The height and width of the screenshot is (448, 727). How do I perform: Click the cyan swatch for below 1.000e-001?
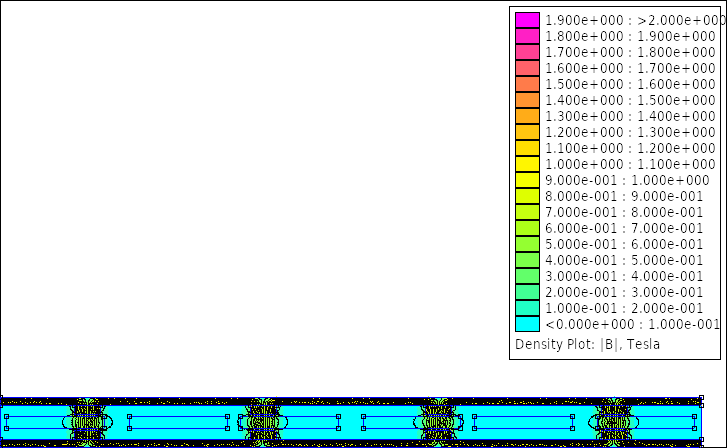[527, 324]
